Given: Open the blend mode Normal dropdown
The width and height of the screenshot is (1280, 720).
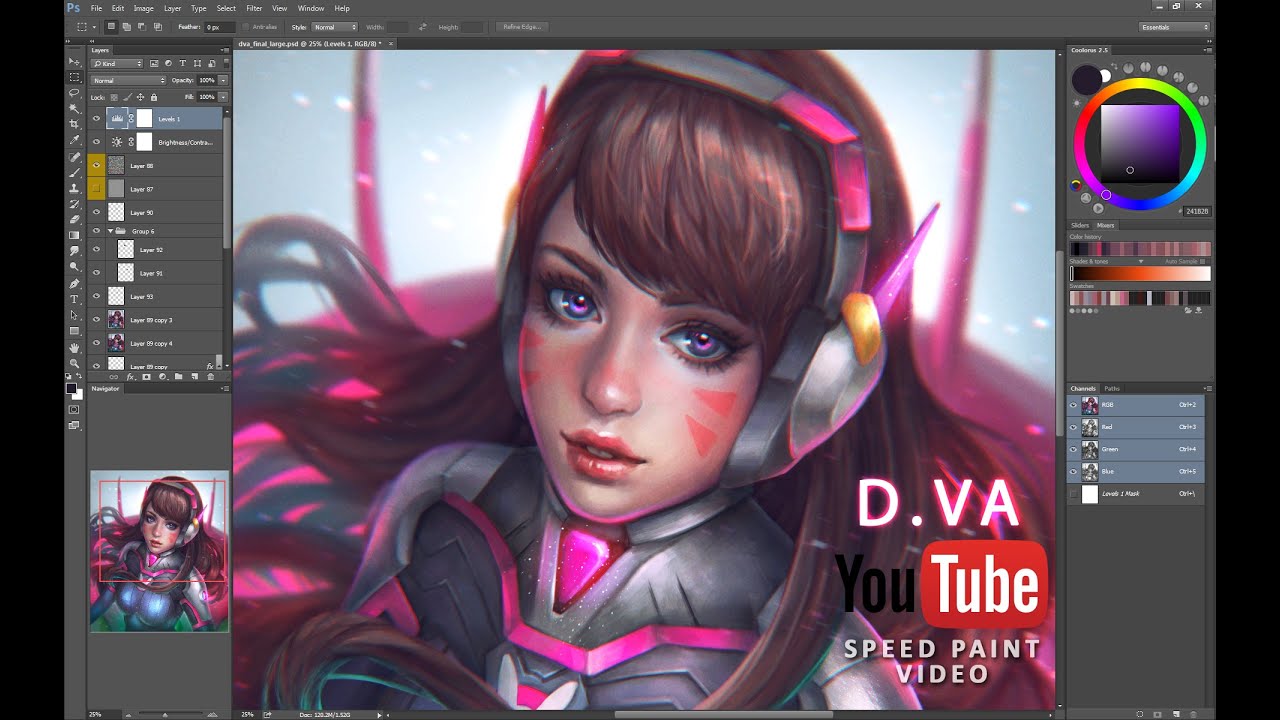Looking at the screenshot, I should 128,80.
